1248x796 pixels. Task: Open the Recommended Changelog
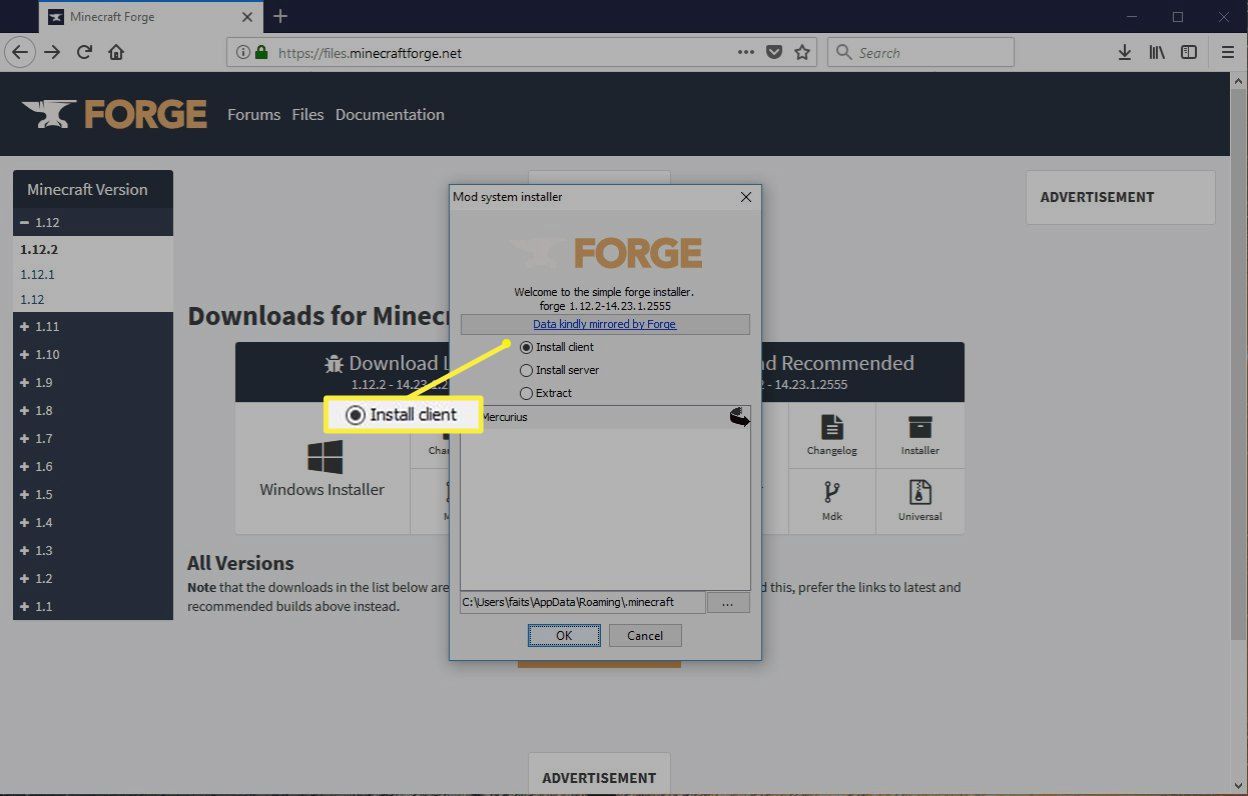click(832, 435)
